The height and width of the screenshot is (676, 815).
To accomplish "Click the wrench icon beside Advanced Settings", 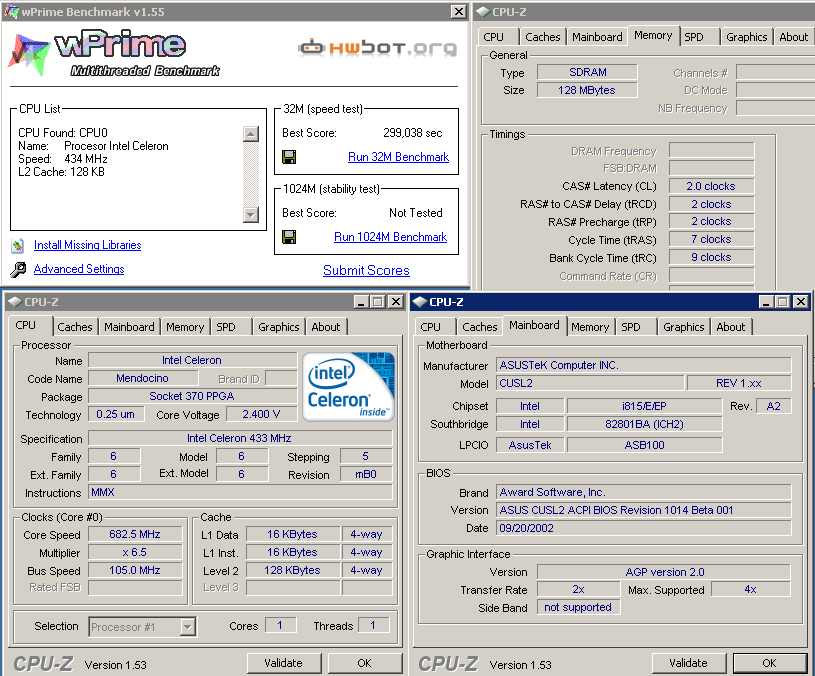I will (x=18, y=270).
